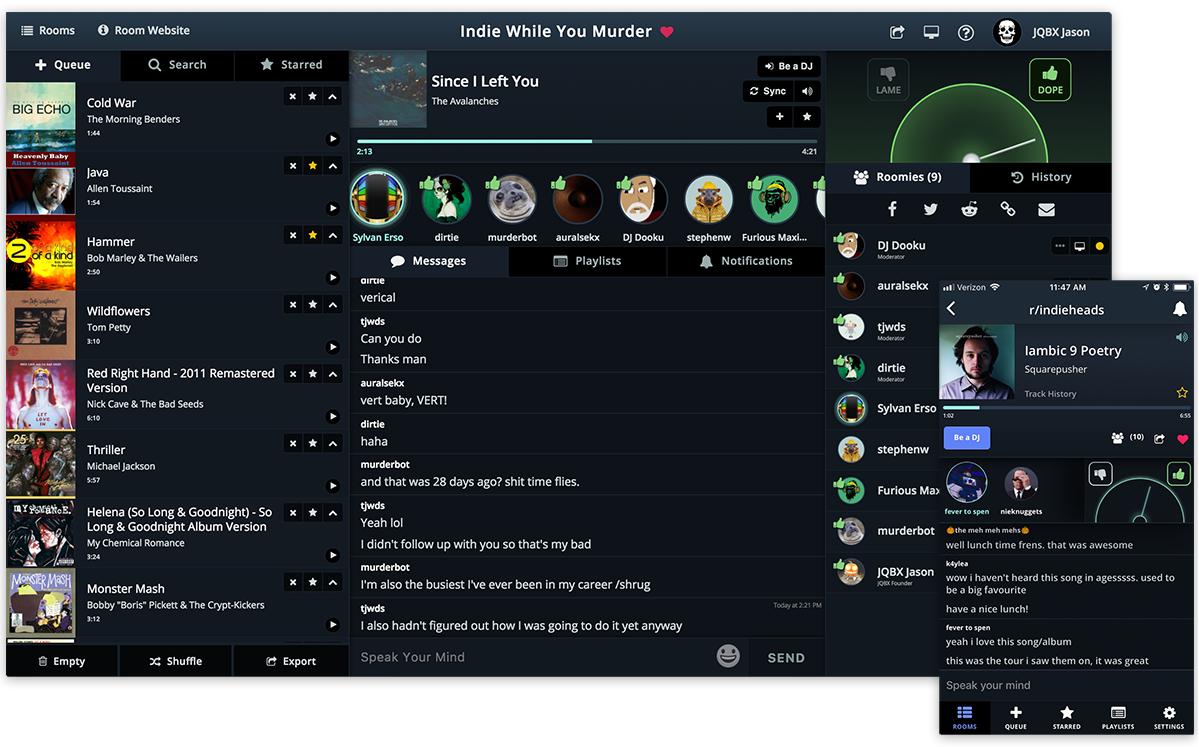Remove Java from the queue
The image size is (1199, 747).
pos(292,166)
